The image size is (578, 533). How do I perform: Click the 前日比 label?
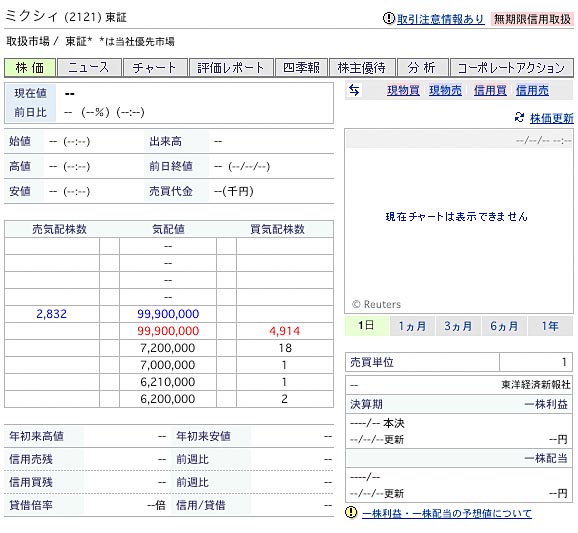coord(31,112)
